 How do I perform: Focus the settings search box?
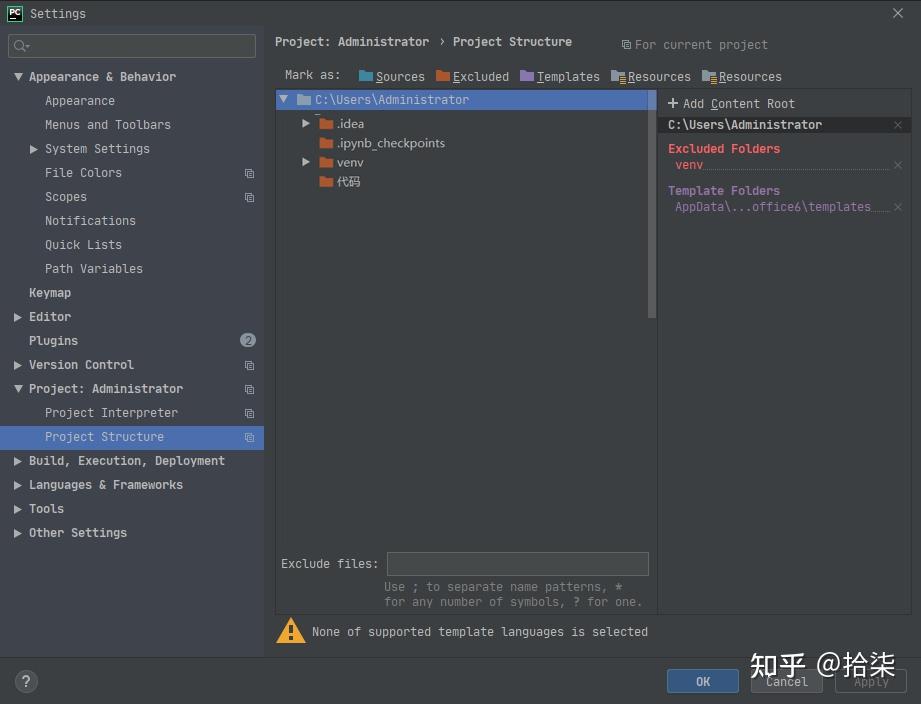point(132,46)
